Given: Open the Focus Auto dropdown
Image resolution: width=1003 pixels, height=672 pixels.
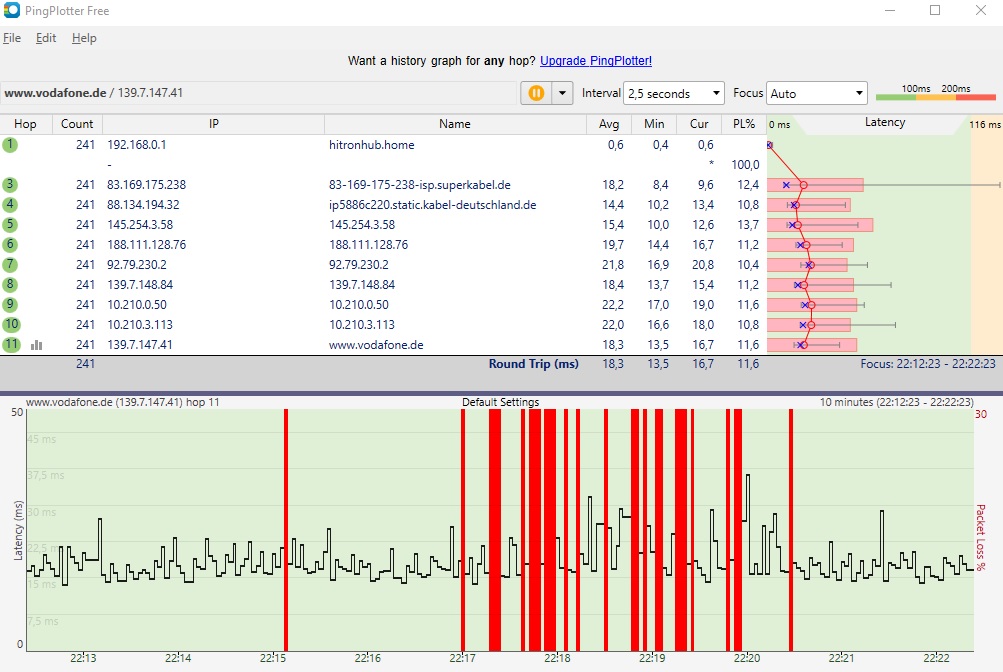Looking at the screenshot, I should [x=816, y=93].
